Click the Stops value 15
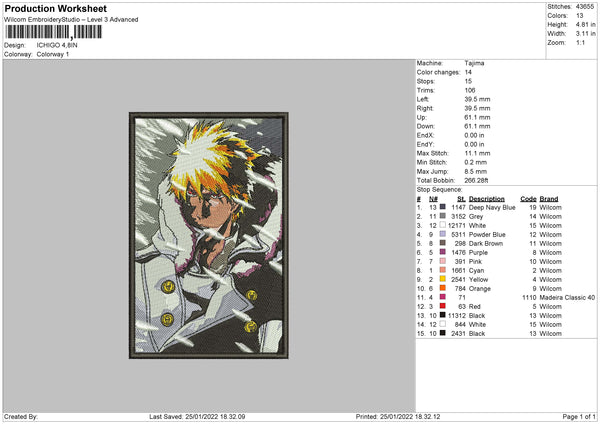Image resolution: width=600 pixels, height=424 pixels. (x=468, y=81)
